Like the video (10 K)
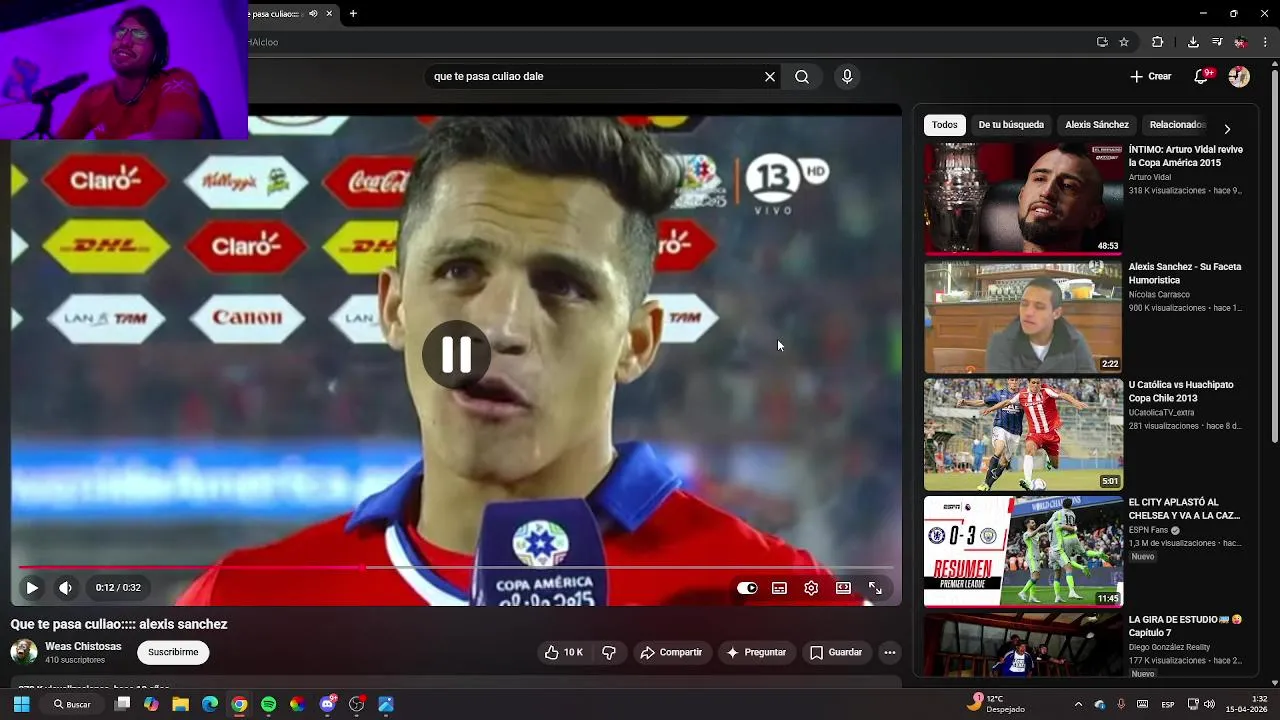This screenshot has width=1280, height=720. (x=563, y=652)
